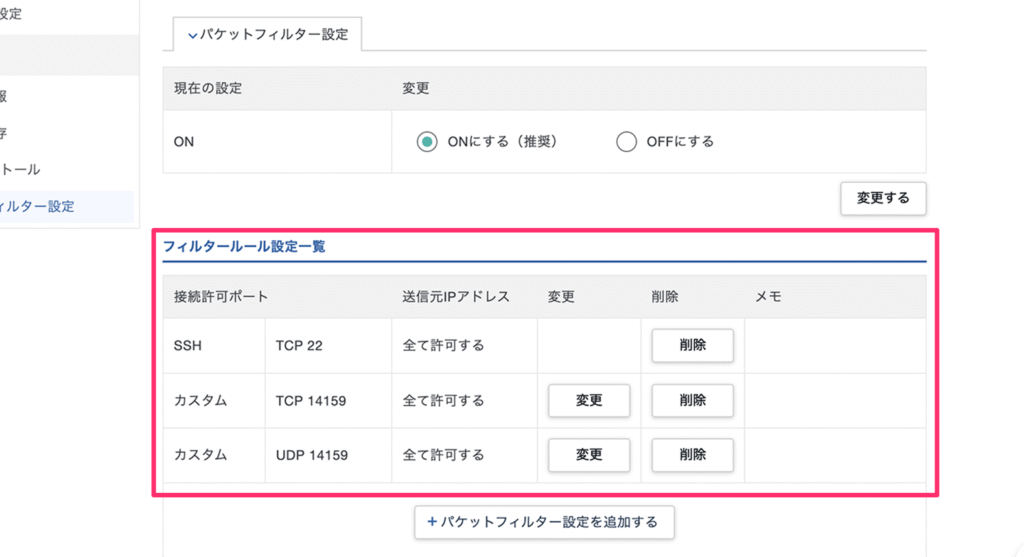Click the メモ cell in the UDP 14159 row

(834, 455)
